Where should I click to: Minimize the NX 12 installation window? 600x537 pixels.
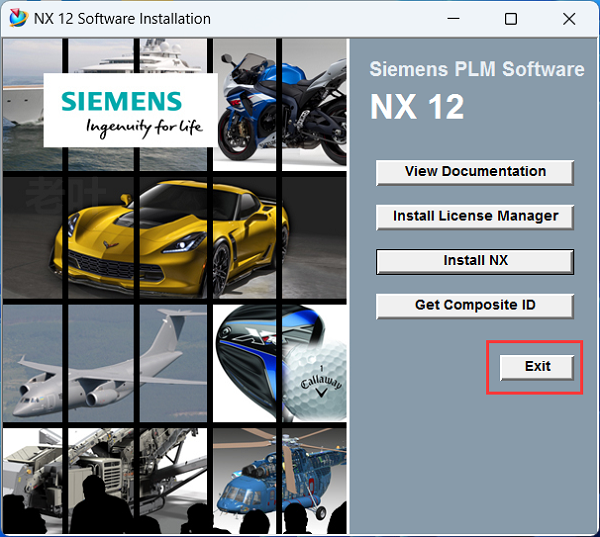pyautogui.click(x=454, y=19)
